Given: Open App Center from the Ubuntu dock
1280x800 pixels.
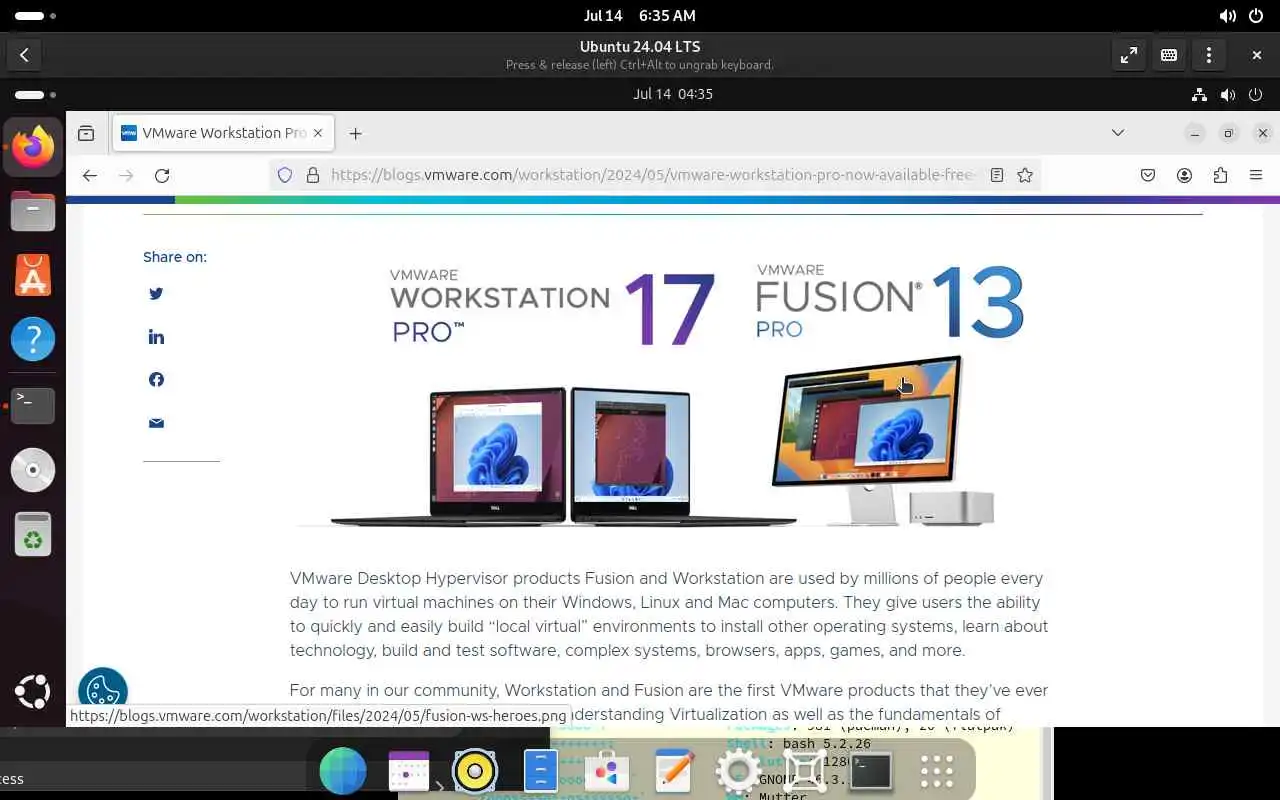Looking at the screenshot, I should 33,275.
